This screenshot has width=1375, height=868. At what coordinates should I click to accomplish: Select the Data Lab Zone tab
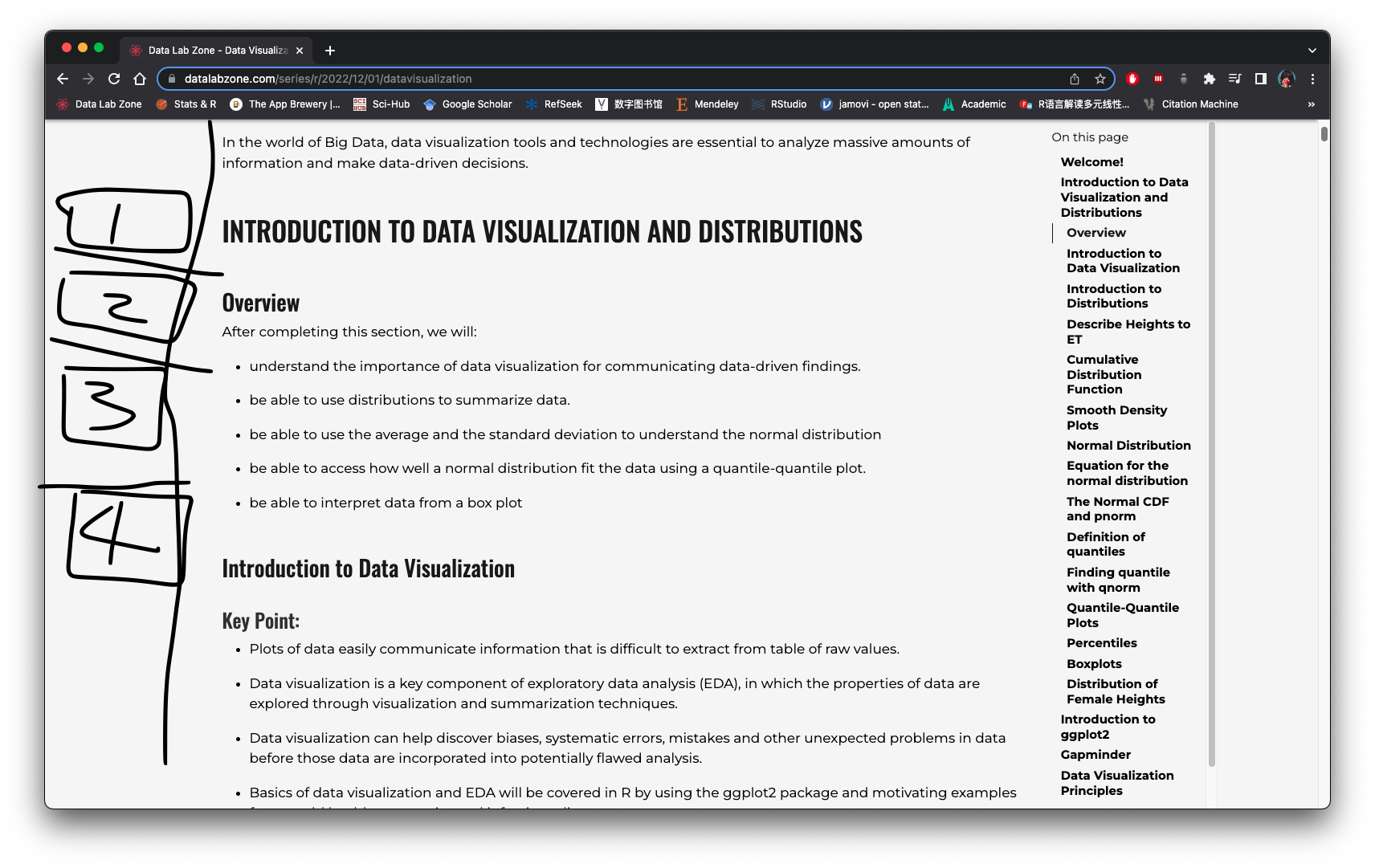point(217,51)
